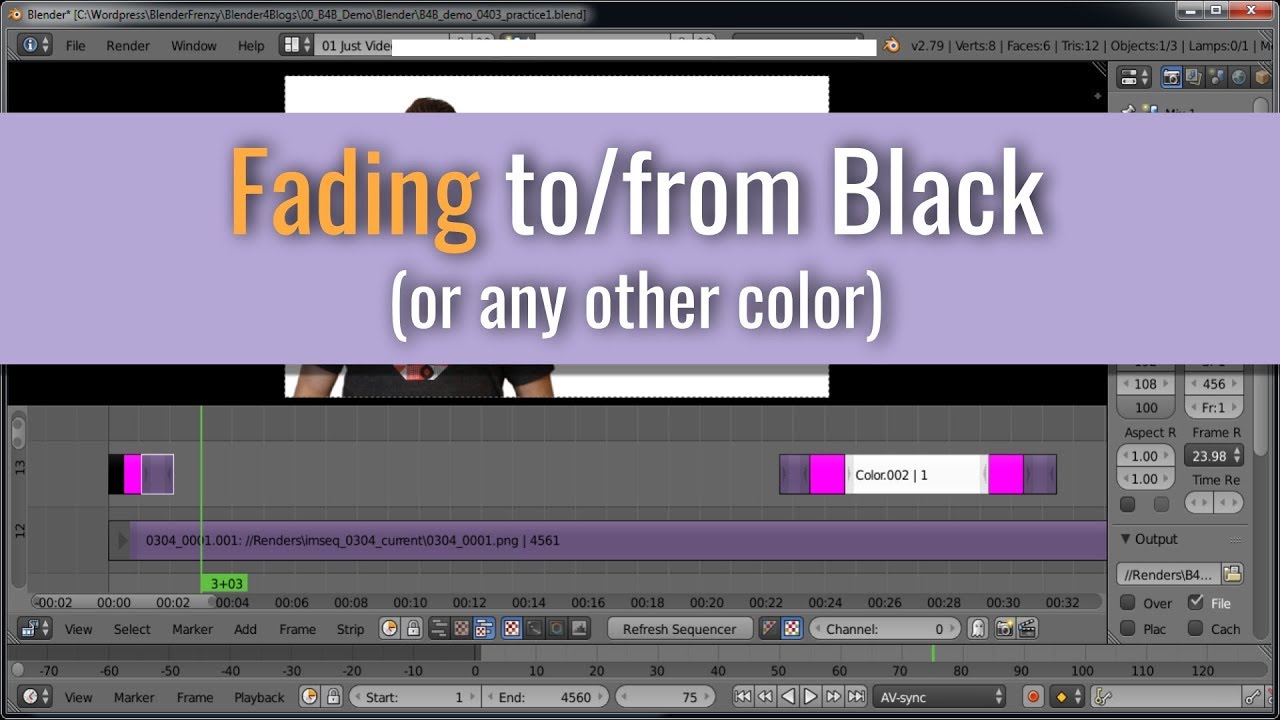Viewport: 1280px width, 720px height.
Task: Open the File menu
Action: pyautogui.click(x=76, y=46)
